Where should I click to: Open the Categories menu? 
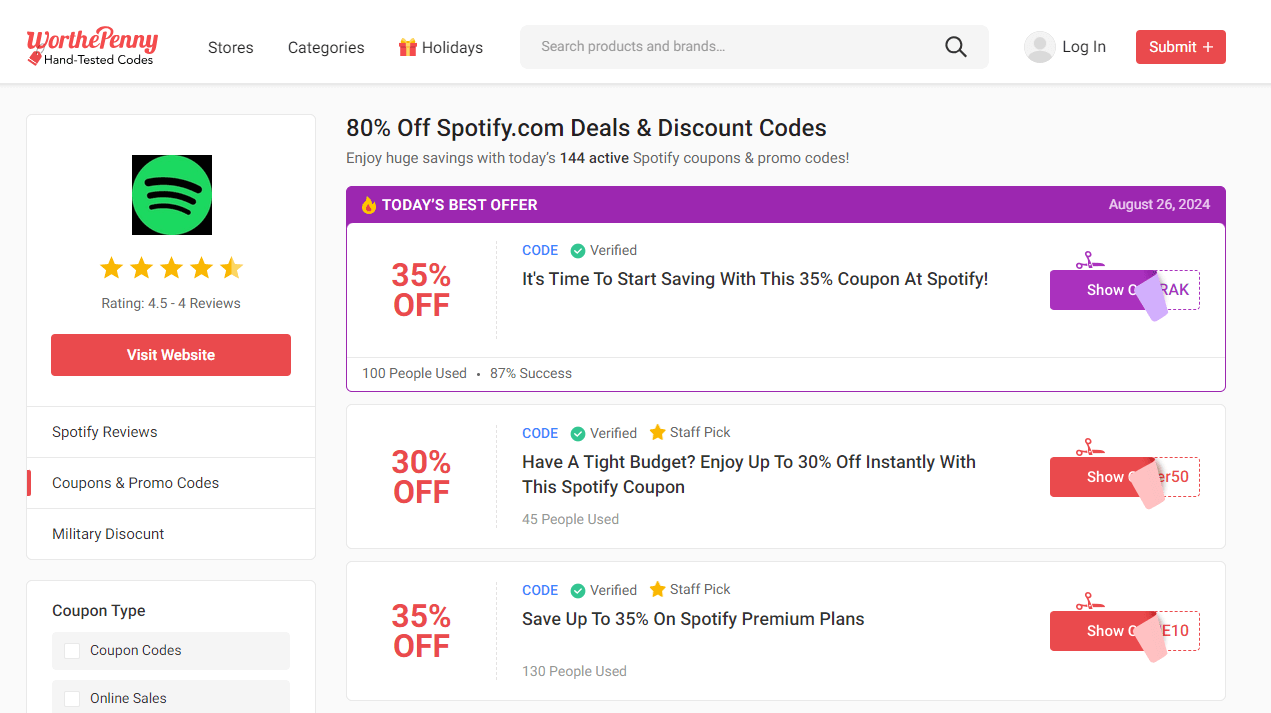click(x=326, y=47)
